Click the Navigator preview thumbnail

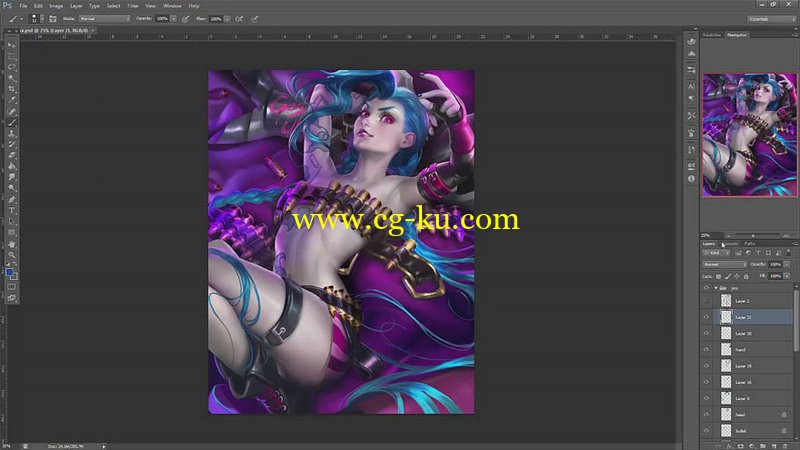(x=749, y=135)
